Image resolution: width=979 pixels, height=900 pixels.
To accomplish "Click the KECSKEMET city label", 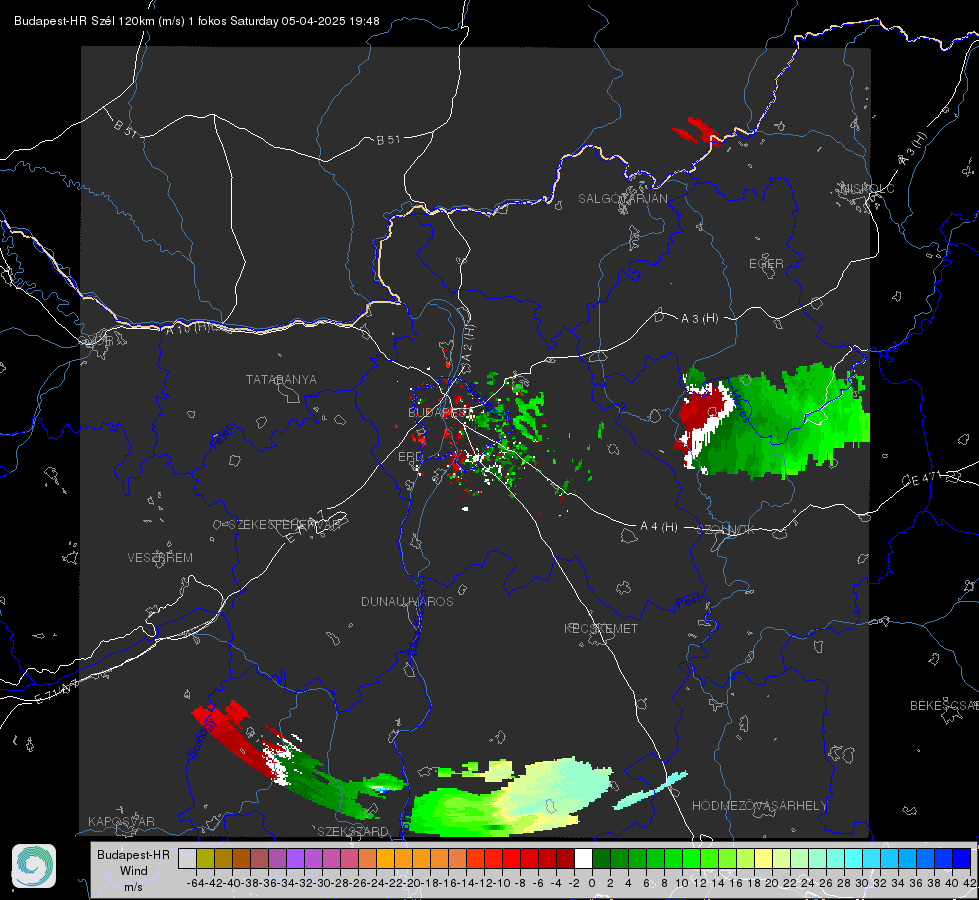I will point(601,628).
